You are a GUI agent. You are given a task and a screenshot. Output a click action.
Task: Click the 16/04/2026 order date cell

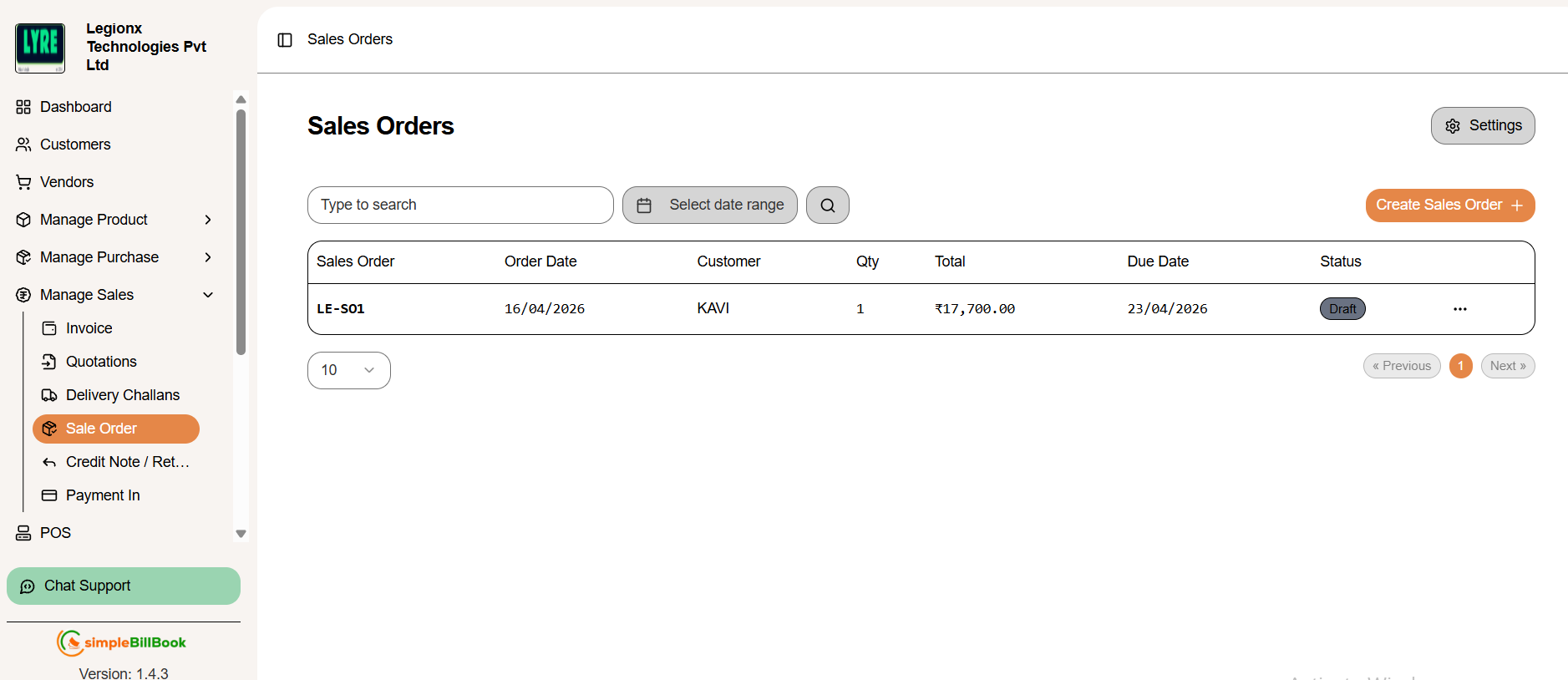pos(545,309)
